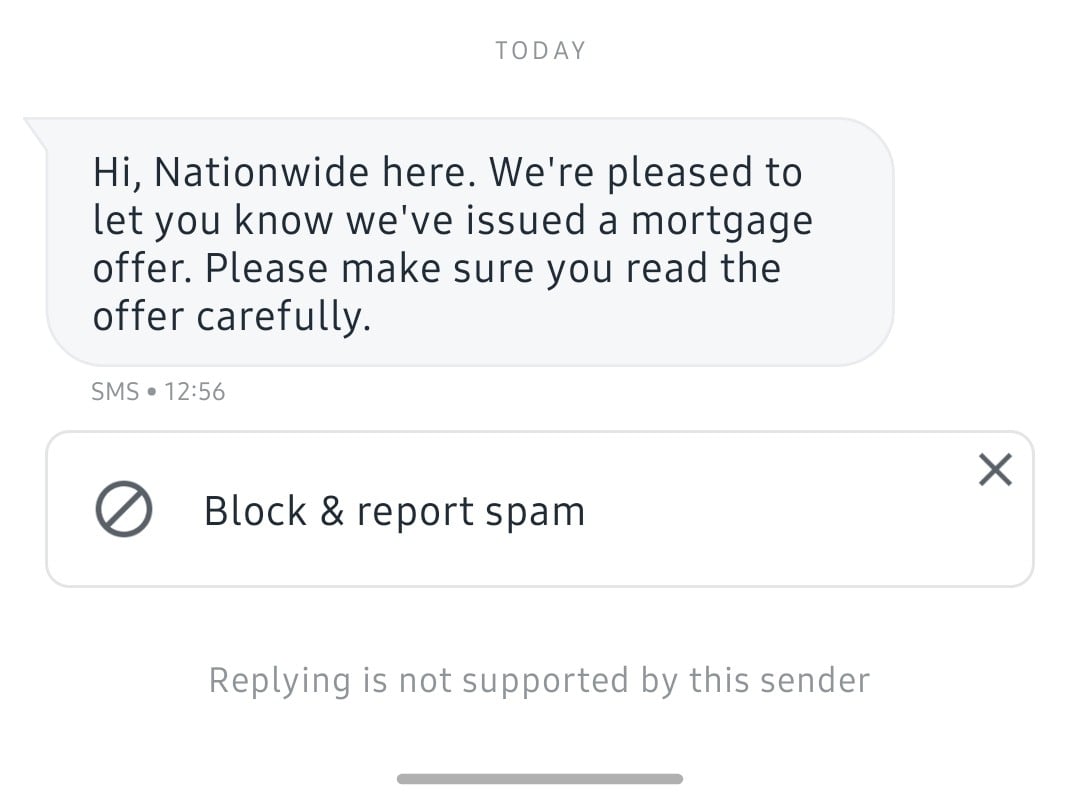Tap the circle-slash block icon
Screen dimensions: 1080x800
[124, 509]
